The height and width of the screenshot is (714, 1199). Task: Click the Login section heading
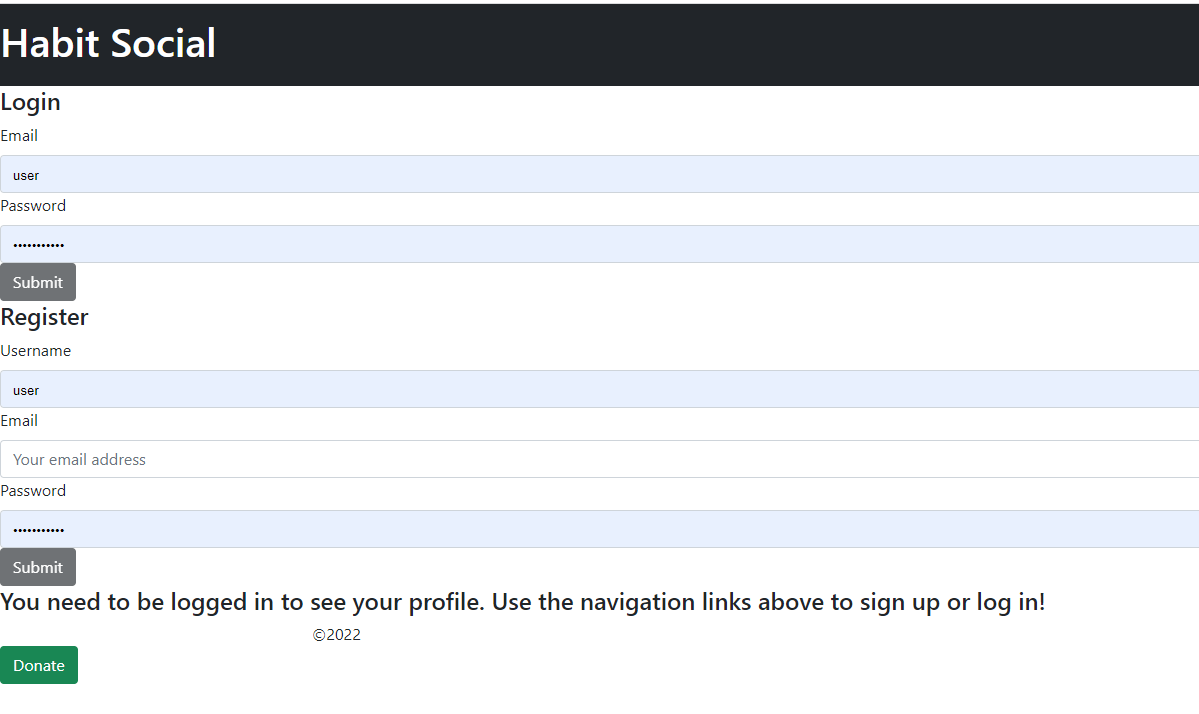(x=30, y=102)
